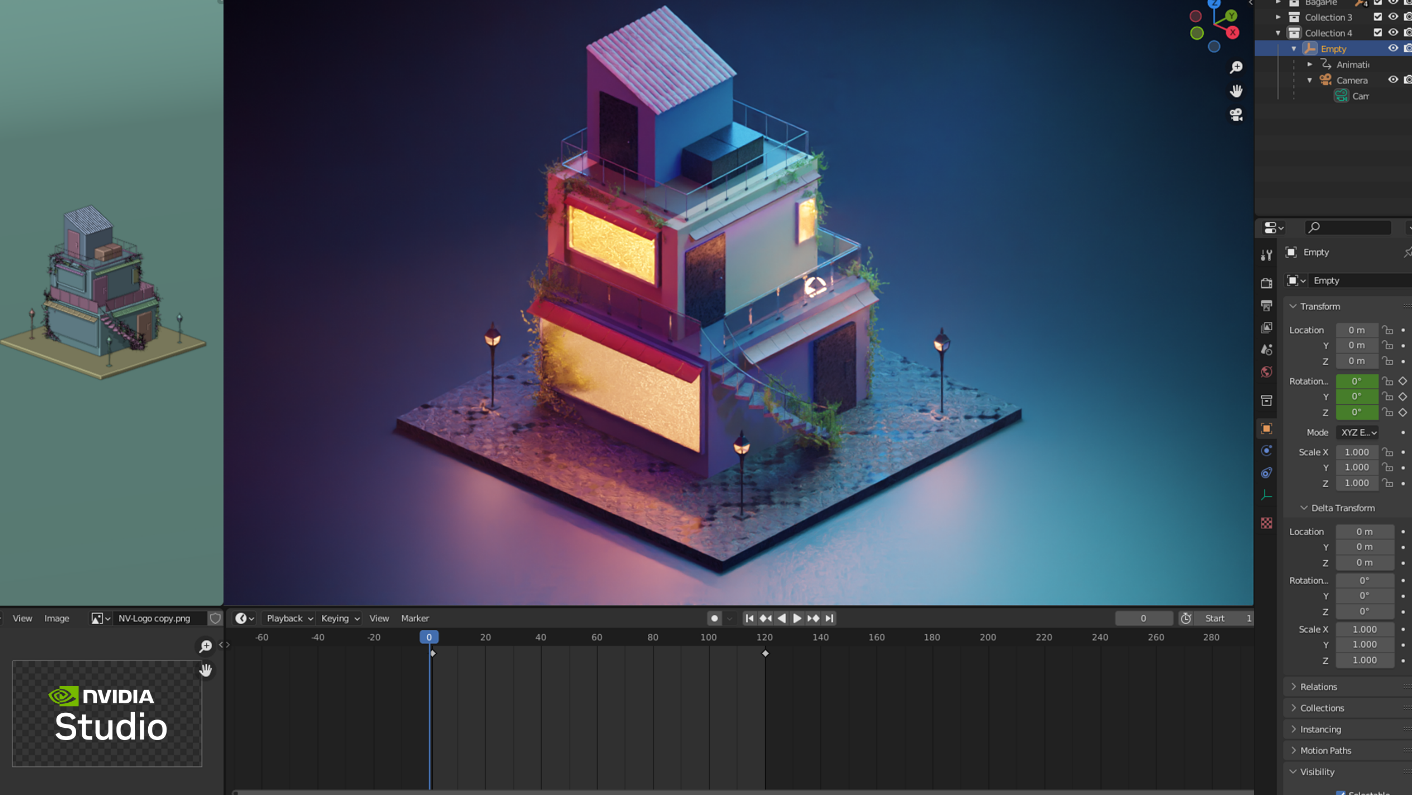Open rotation Mode dropdown XYZ Euler
1412x795 pixels.
[x=1357, y=432]
